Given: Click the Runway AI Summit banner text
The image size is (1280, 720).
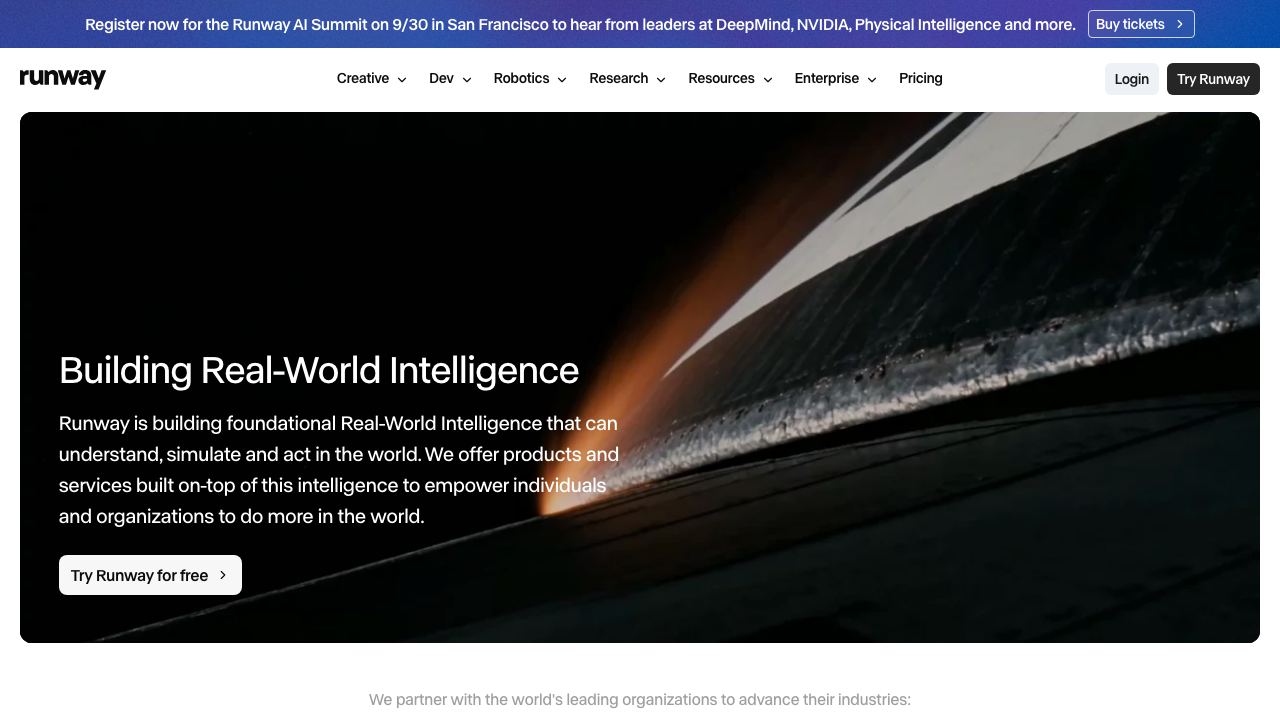Looking at the screenshot, I should click(x=580, y=24).
